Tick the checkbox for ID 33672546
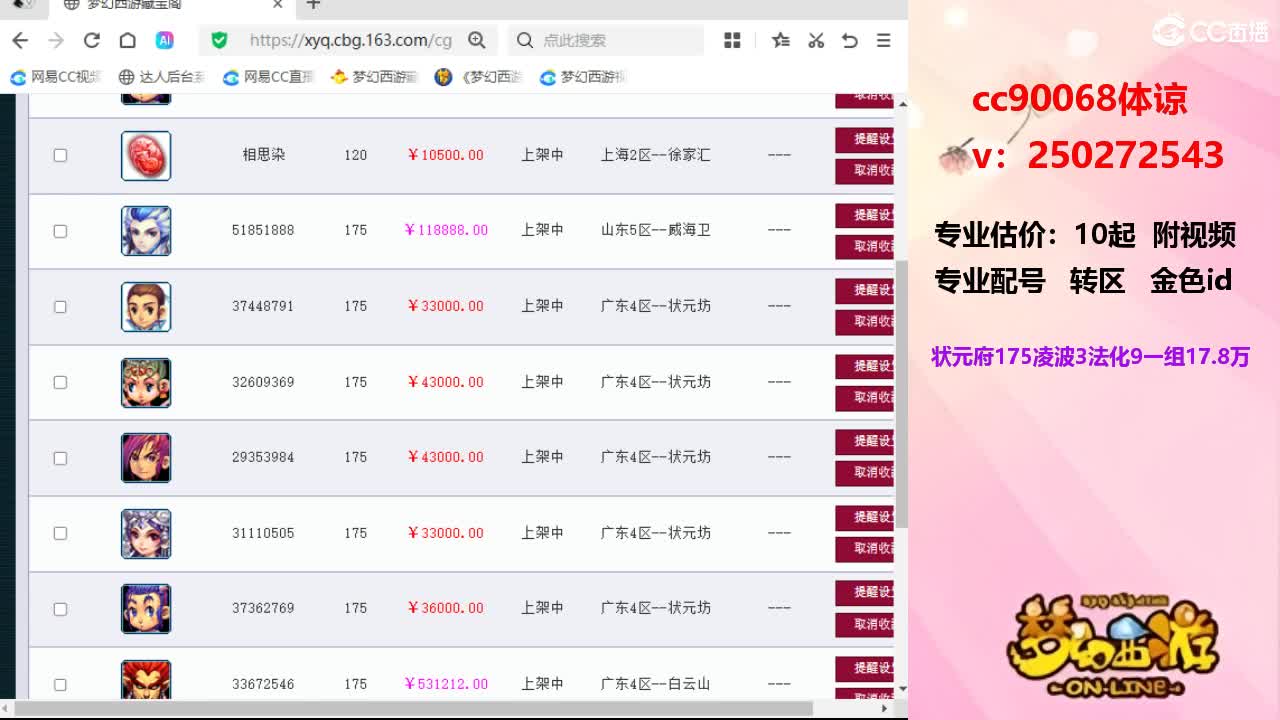 [60, 684]
